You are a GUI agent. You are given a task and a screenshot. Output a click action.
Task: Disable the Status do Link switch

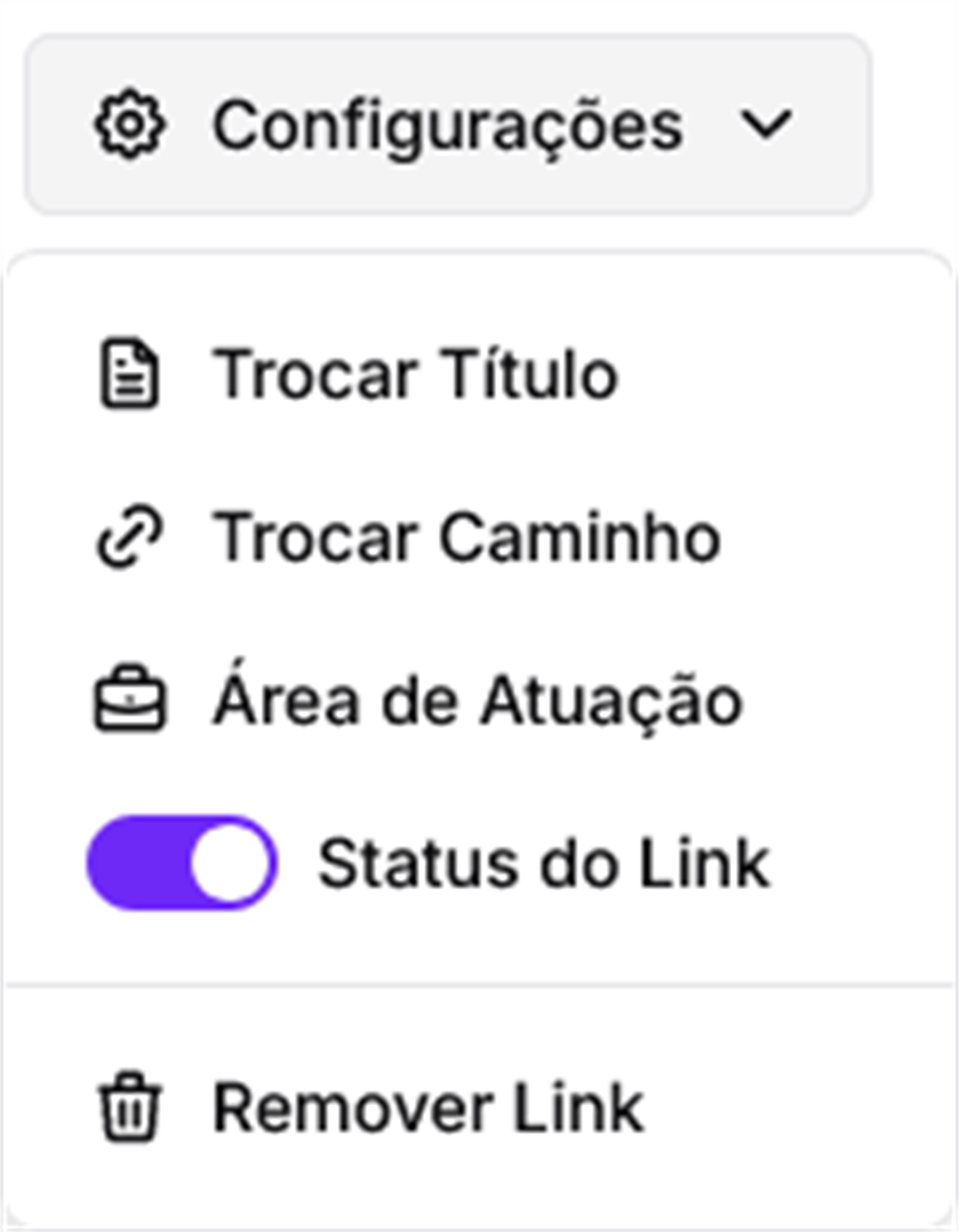click(x=182, y=863)
